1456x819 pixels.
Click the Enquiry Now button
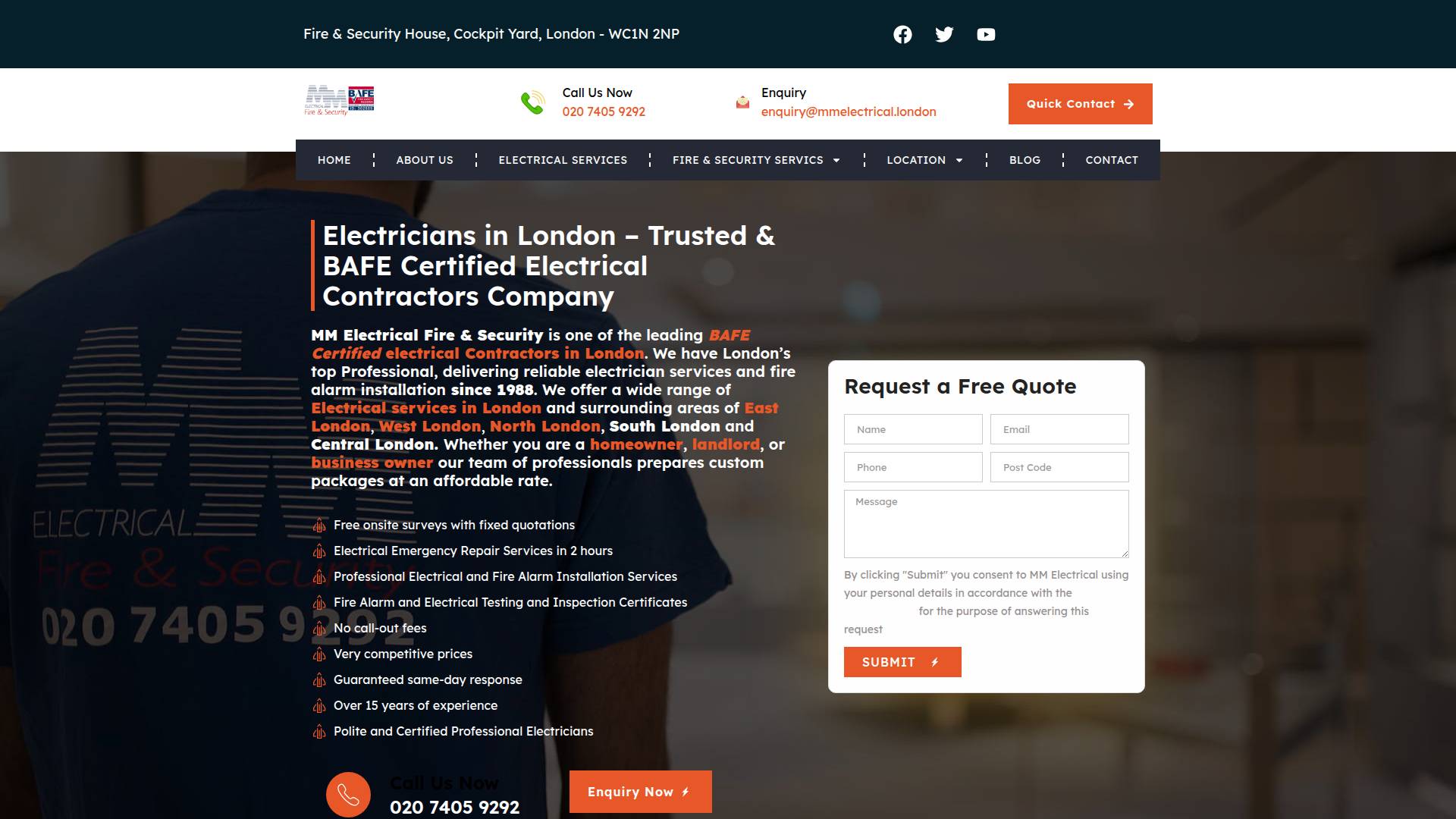[x=640, y=792]
